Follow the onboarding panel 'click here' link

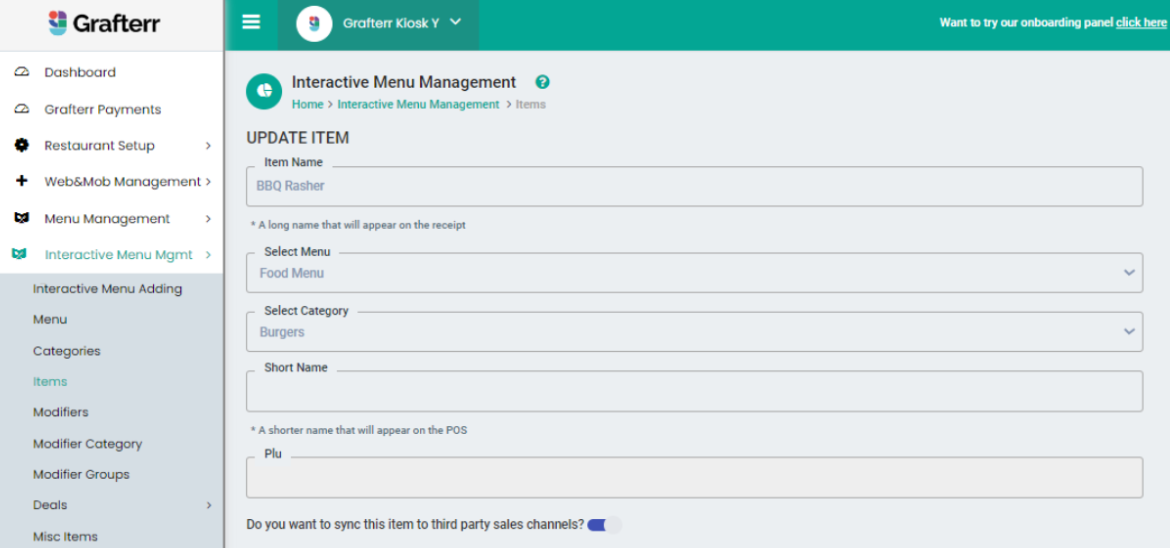click(1141, 22)
